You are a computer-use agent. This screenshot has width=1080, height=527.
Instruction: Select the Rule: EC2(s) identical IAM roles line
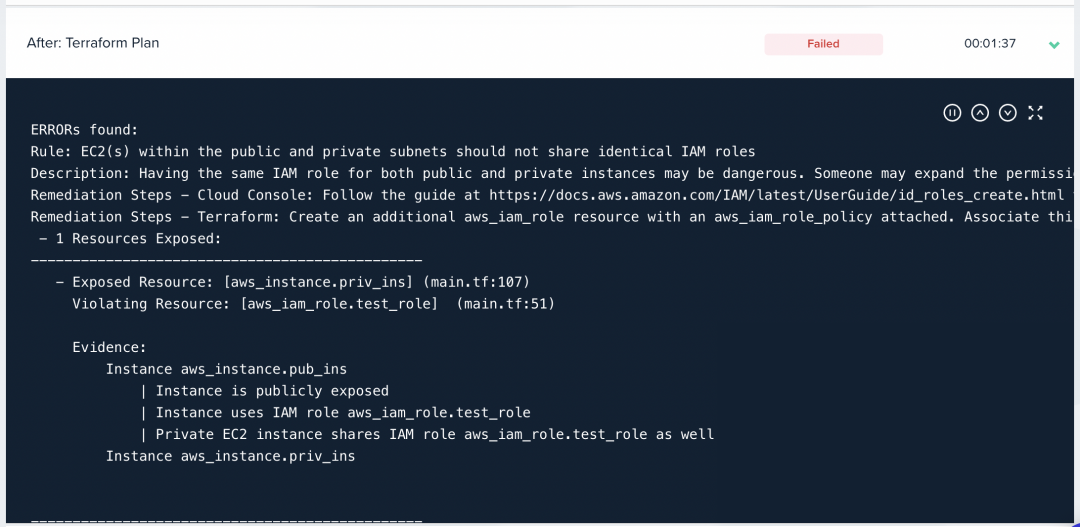(393, 152)
